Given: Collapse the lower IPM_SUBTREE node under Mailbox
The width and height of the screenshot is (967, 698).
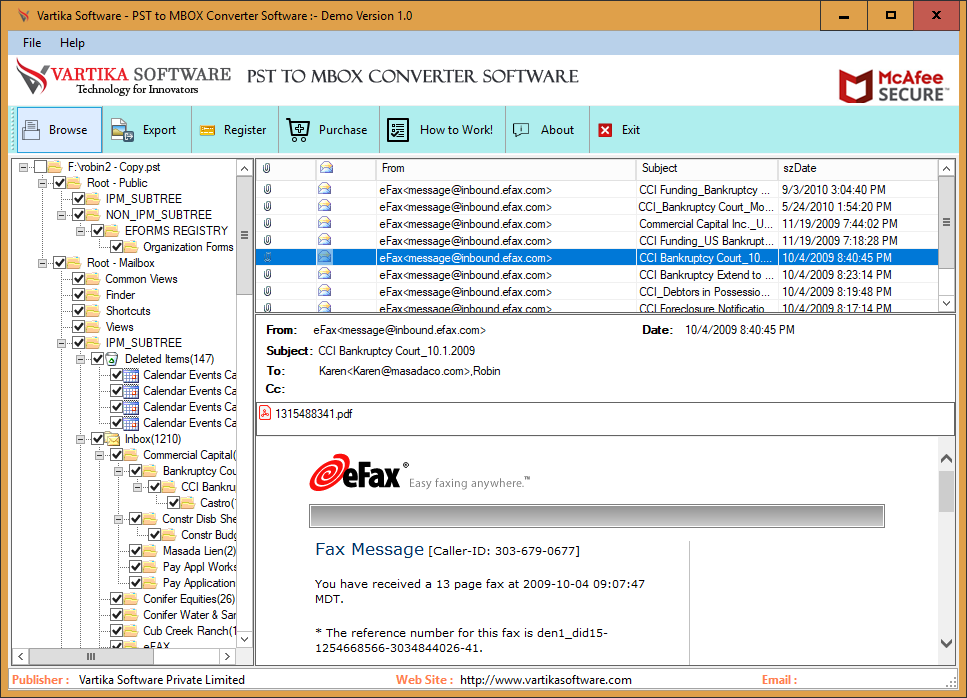Looking at the screenshot, I should 62,343.
